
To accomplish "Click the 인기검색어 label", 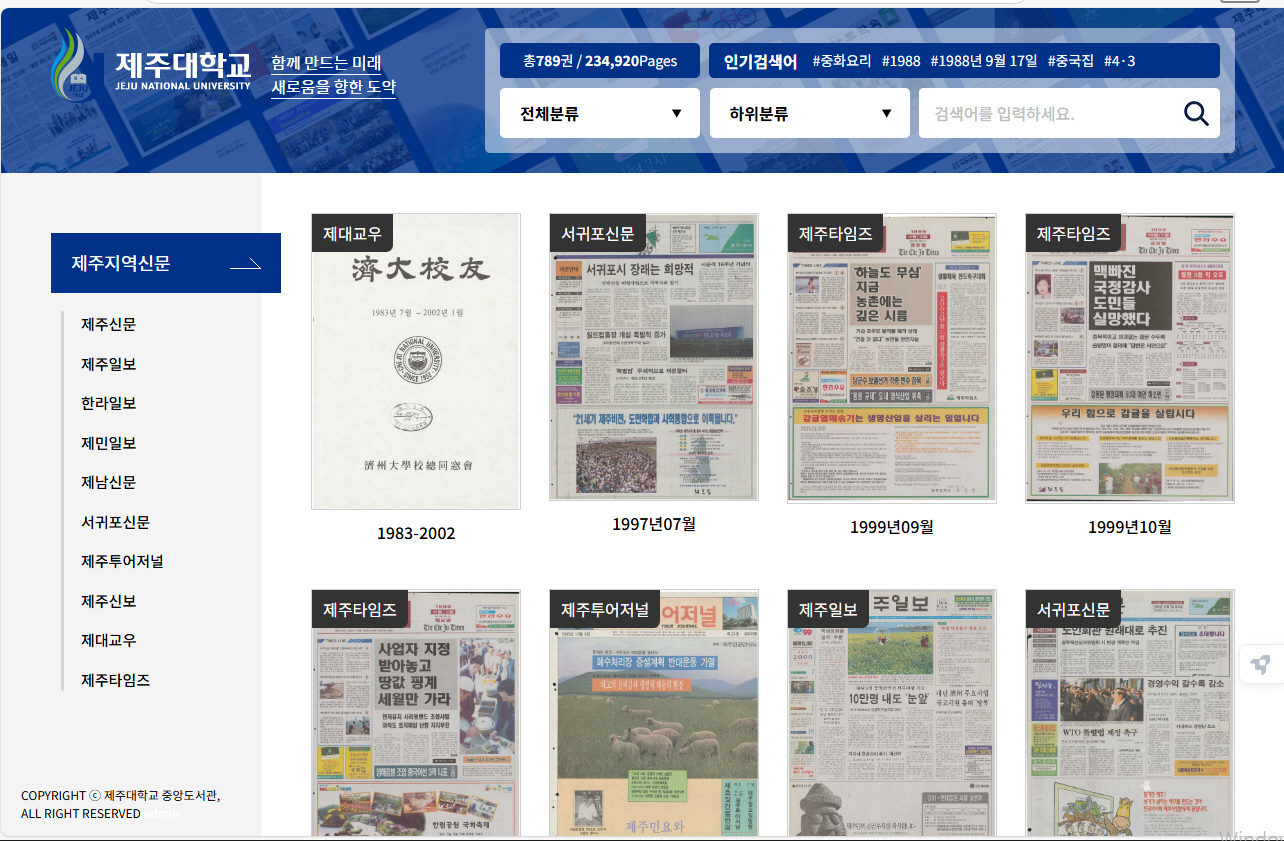I will tap(761, 61).
